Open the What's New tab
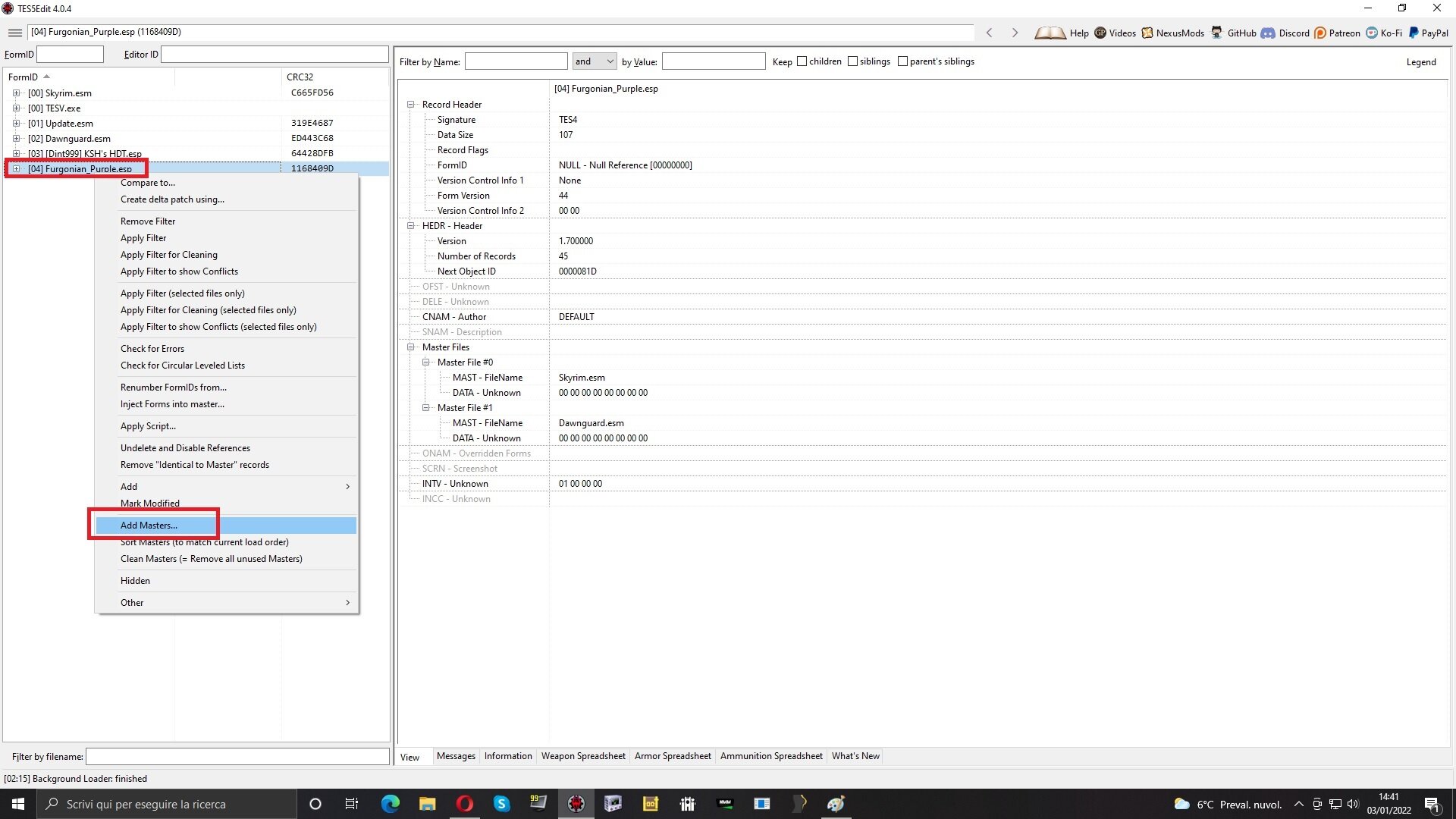The width and height of the screenshot is (1456, 819). point(855,756)
